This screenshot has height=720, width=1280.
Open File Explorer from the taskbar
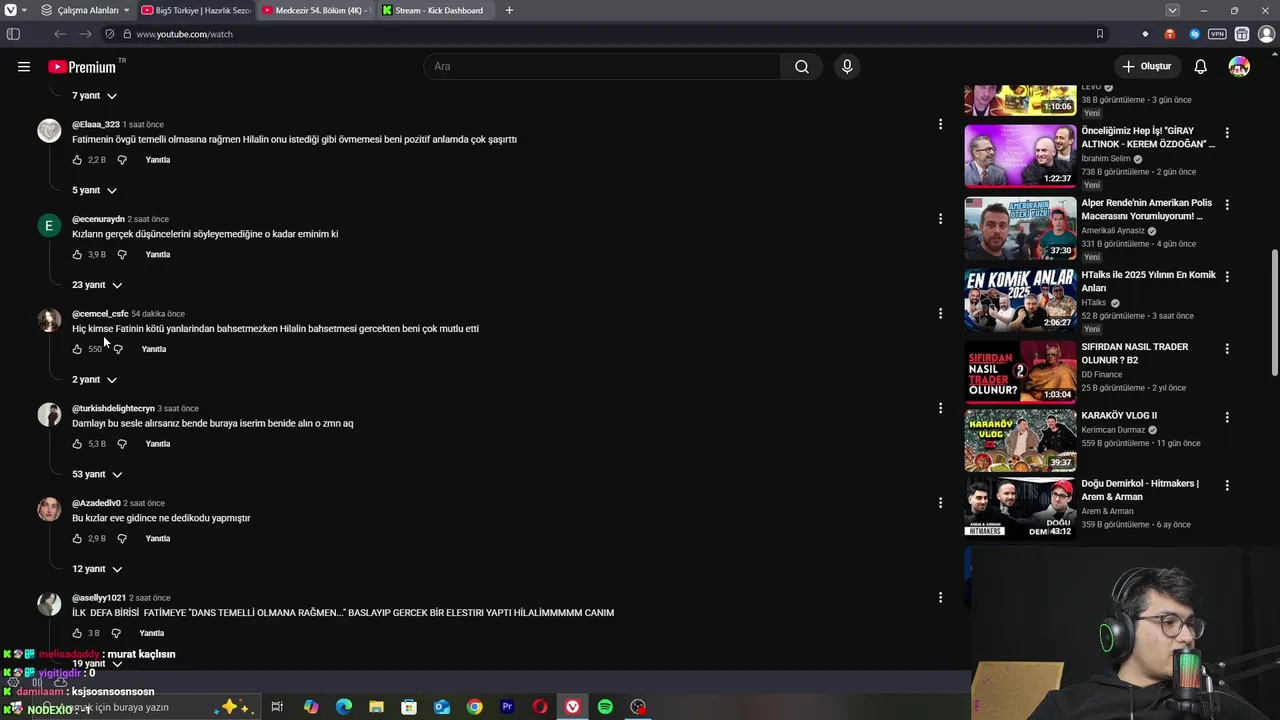(376, 707)
